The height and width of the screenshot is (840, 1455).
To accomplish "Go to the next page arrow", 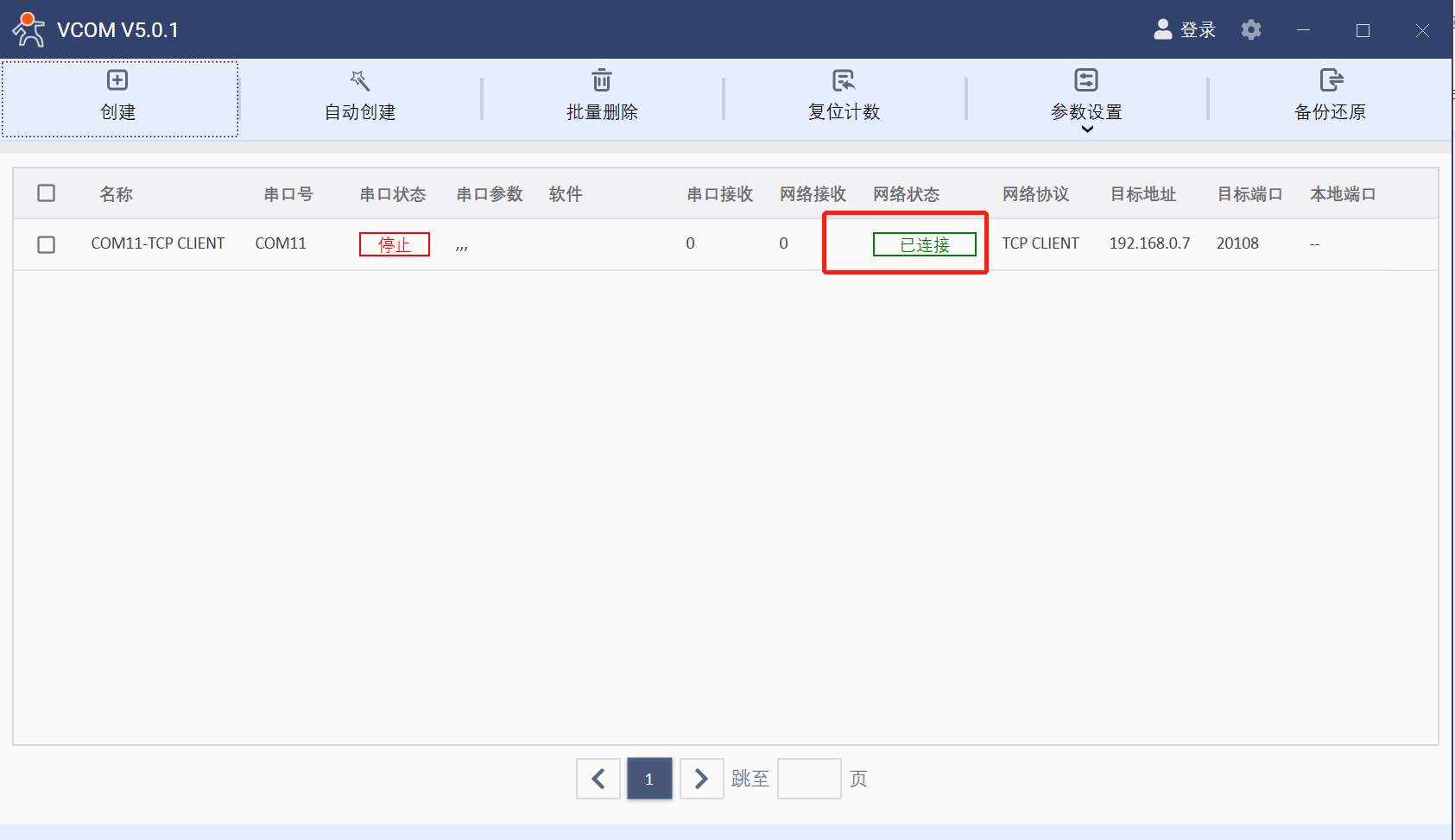I will click(x=701, y=779).
